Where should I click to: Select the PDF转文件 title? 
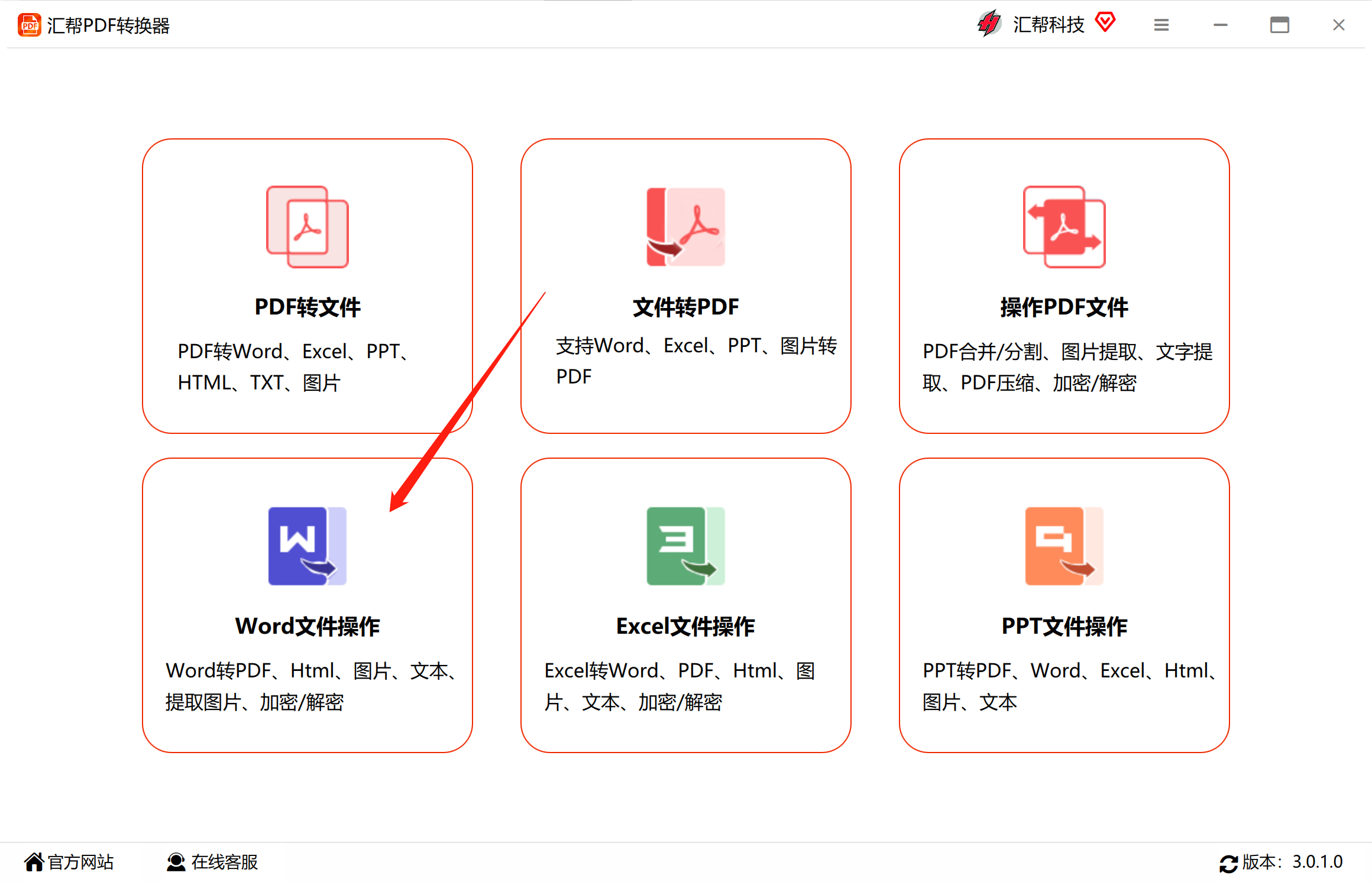pos(308,307)
